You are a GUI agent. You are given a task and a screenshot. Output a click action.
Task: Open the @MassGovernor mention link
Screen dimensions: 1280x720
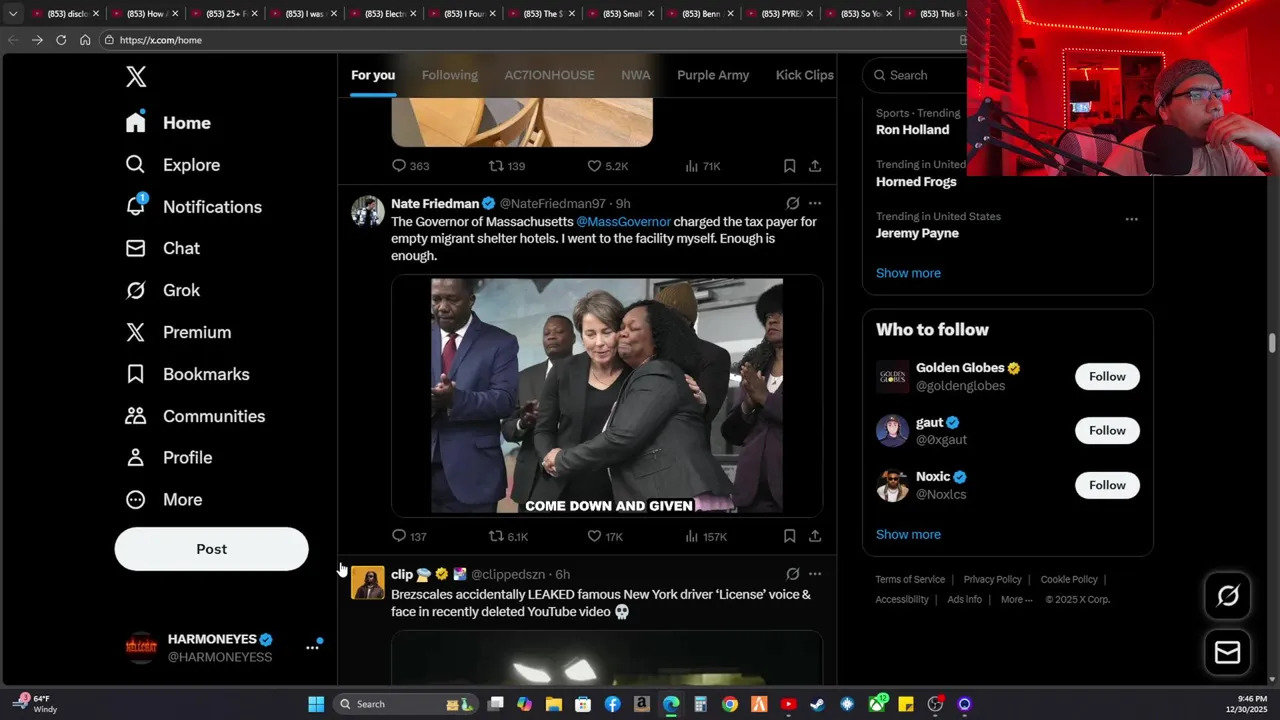[623, 222]
